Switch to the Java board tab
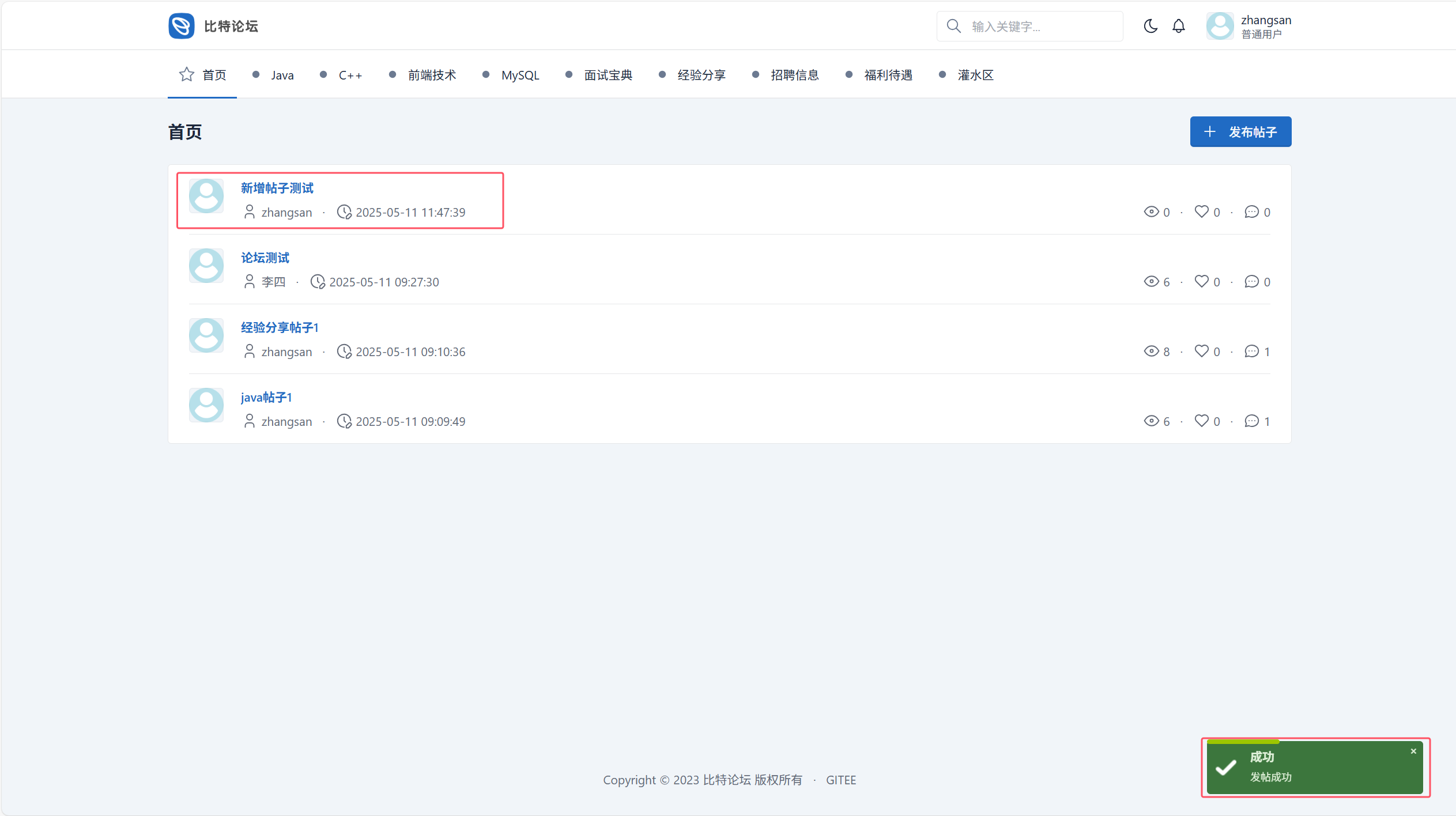The image size is (1456, 816). (282, 75)
